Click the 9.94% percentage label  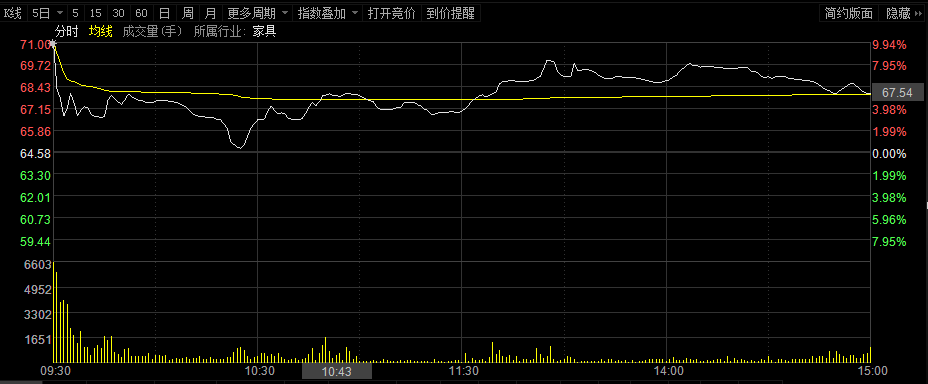click(890, 44)
